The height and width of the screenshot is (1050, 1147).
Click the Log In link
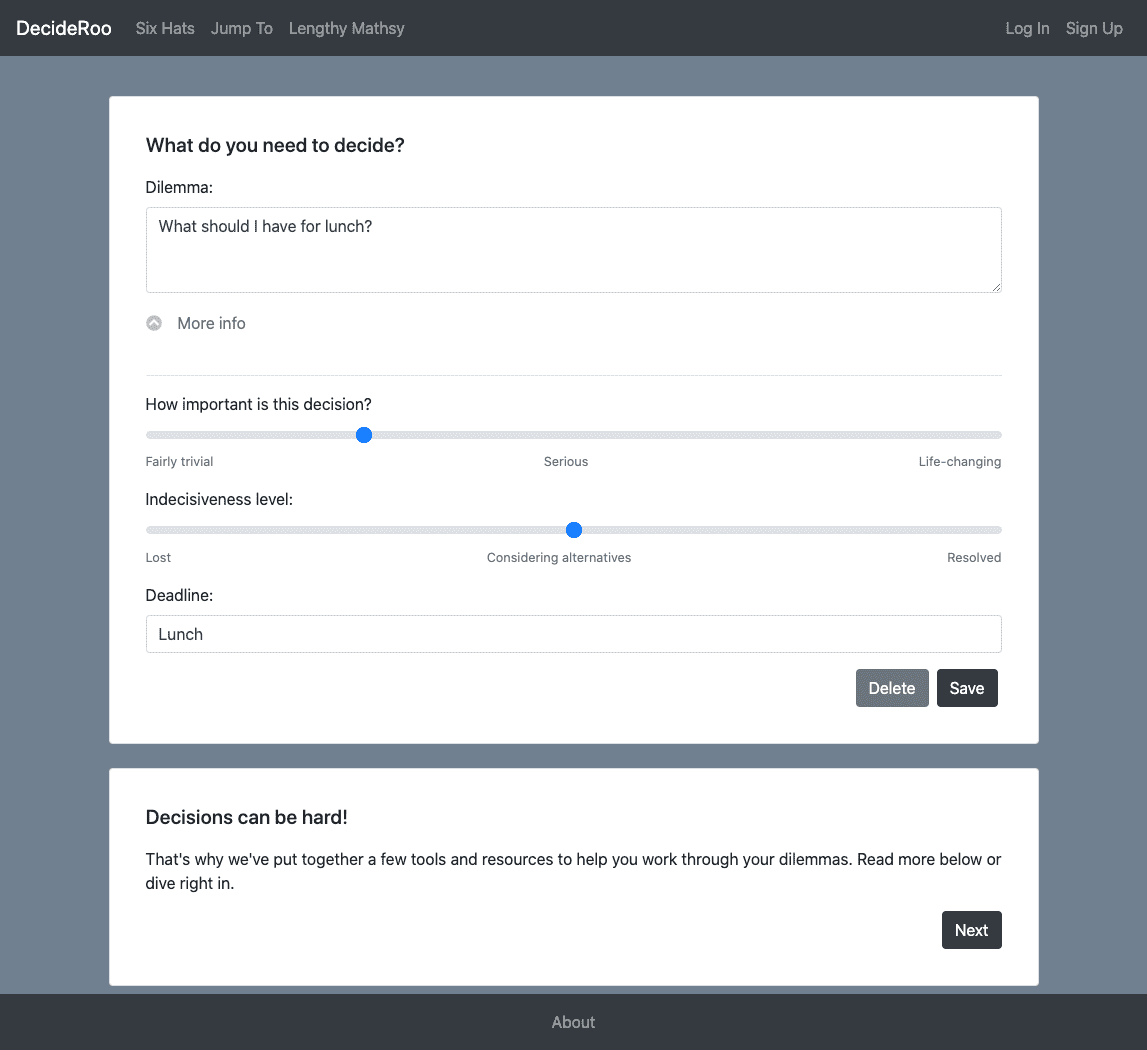(x=1027, y=29)
